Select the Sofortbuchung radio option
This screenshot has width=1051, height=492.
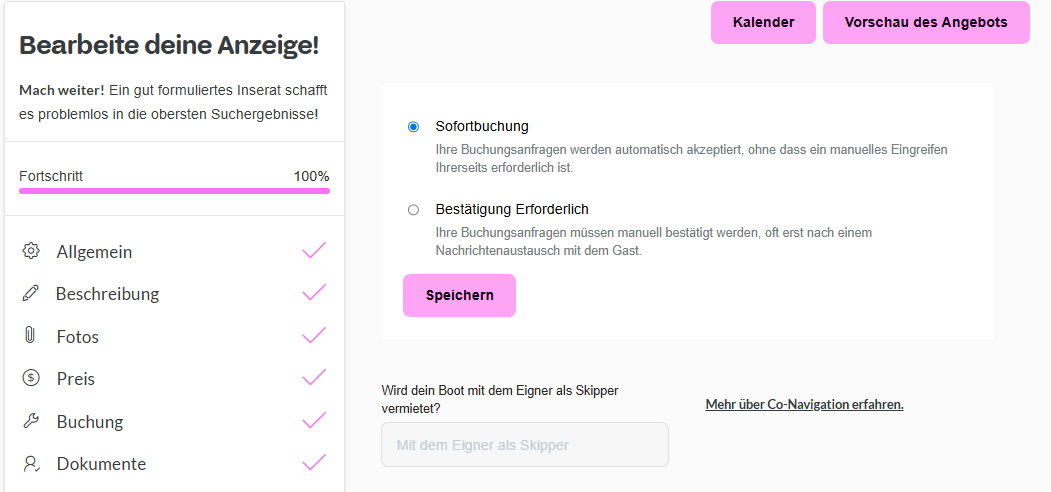[413, 127]
